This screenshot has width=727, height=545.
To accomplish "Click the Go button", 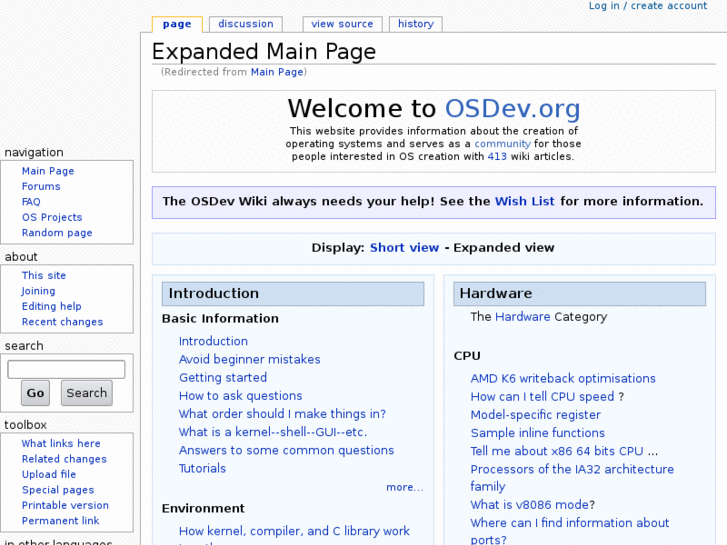I will pyautogui.click(x=35, y=393).
